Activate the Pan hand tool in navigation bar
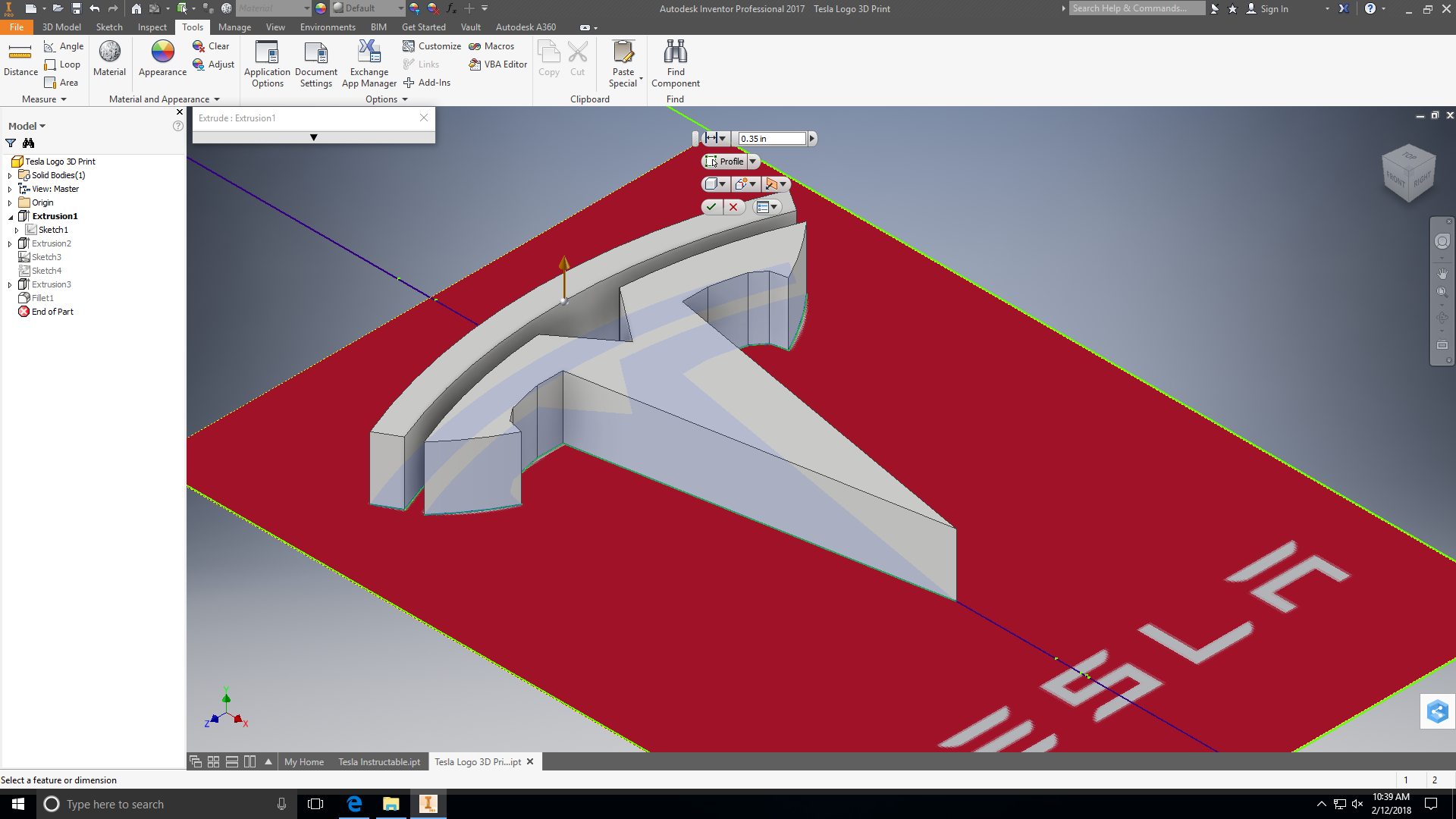Image resolution: width=1456 pixels, height=819 pixels. [x=1442, y=273]
